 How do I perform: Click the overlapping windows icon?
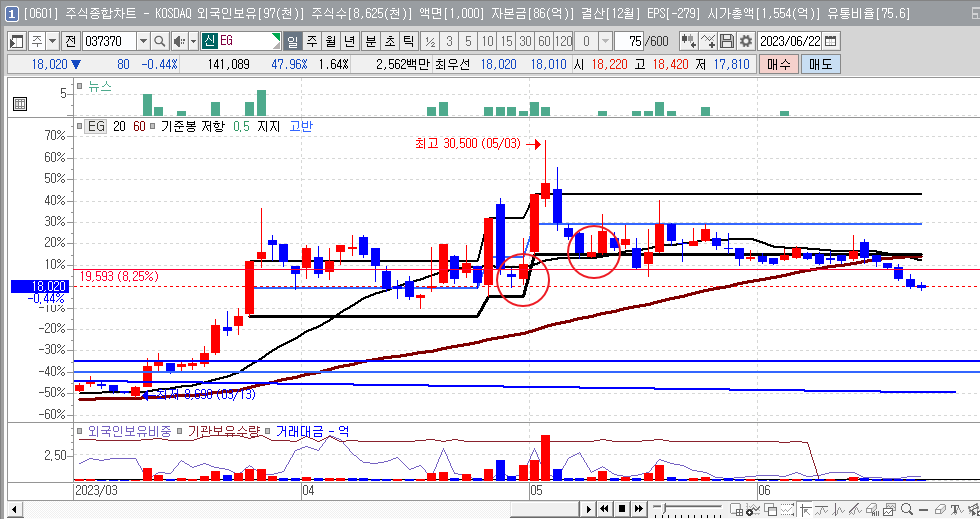771,509
